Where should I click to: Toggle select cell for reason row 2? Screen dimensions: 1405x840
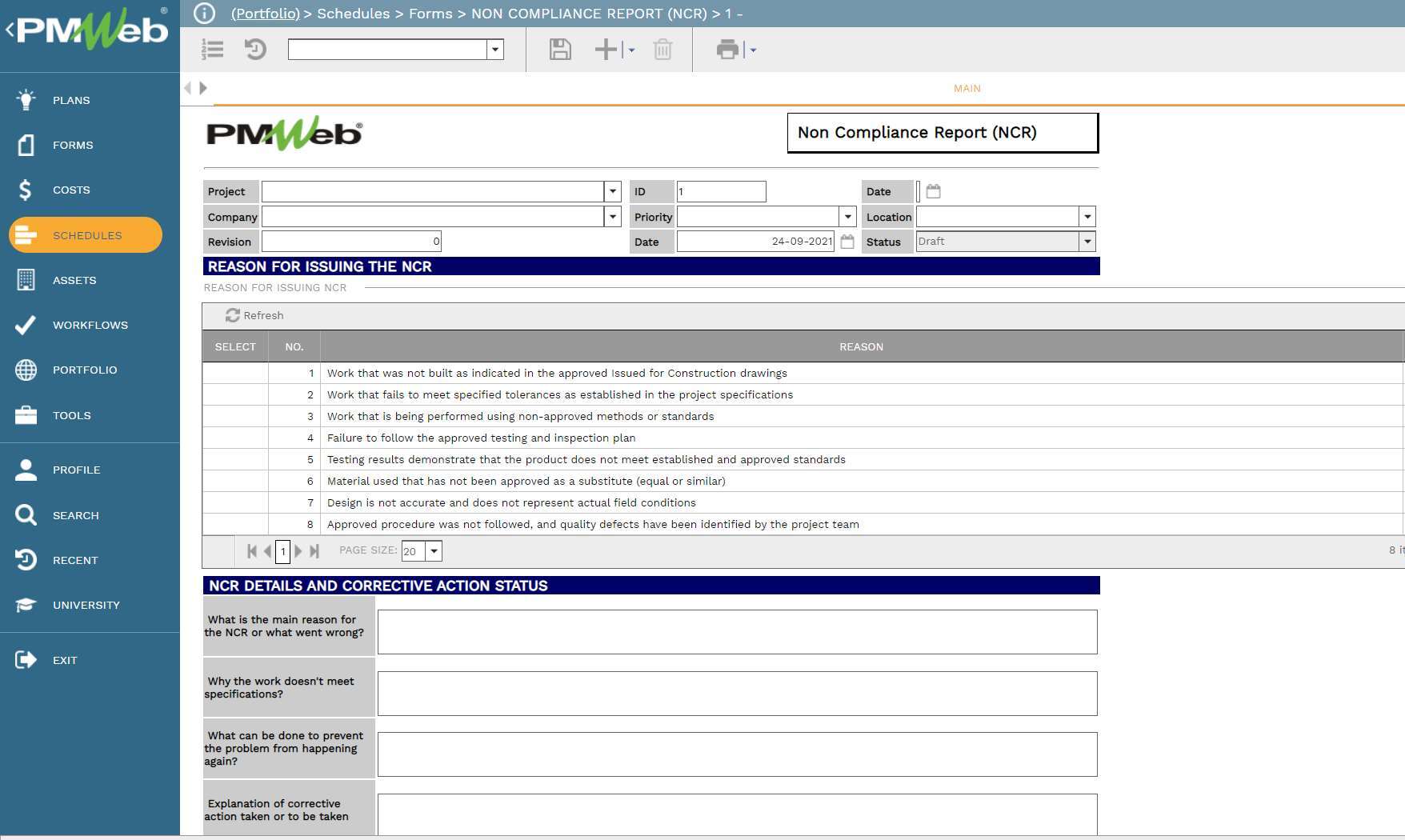point(235,394)
